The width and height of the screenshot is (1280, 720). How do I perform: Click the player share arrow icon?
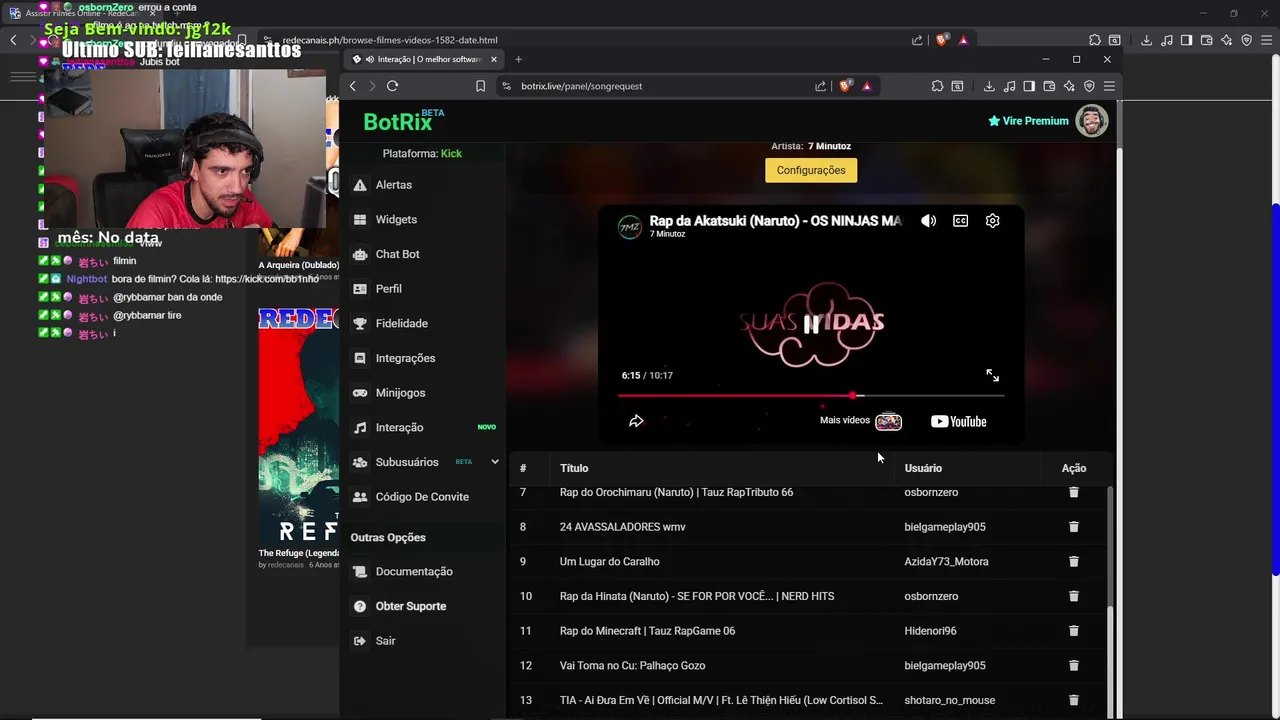(x=636, y=421)
